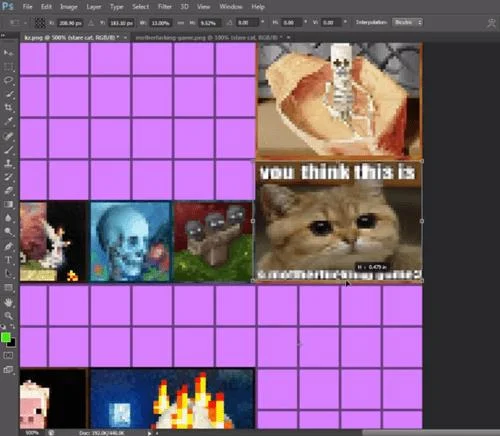Select the Eraser tool
Viewport: 500px width, 436px height.
tap(8, 191)
